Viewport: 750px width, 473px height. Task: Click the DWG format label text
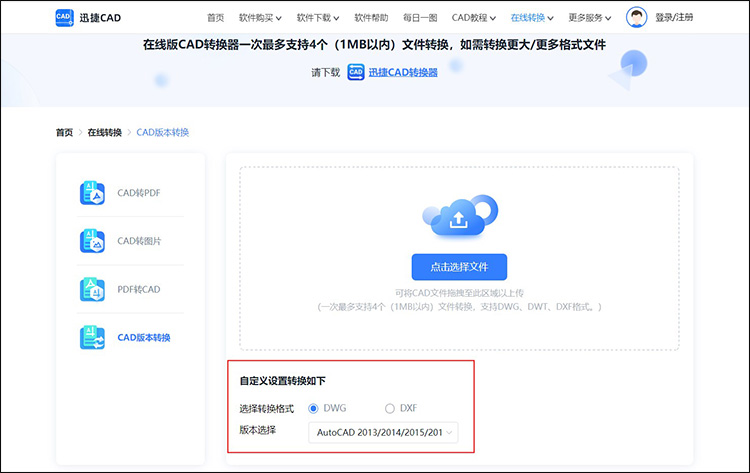click(x=335, y=408)
